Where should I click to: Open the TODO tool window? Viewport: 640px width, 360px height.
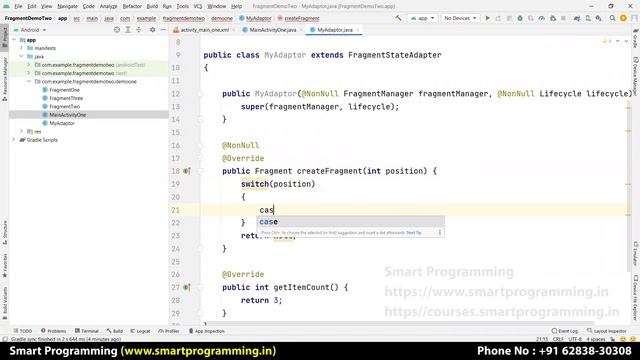22,331
